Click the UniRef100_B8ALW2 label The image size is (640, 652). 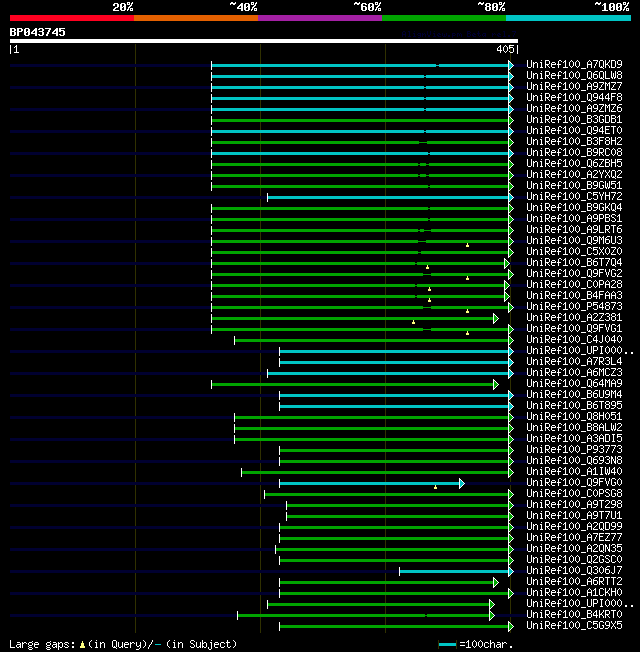(x=574, y=427)
